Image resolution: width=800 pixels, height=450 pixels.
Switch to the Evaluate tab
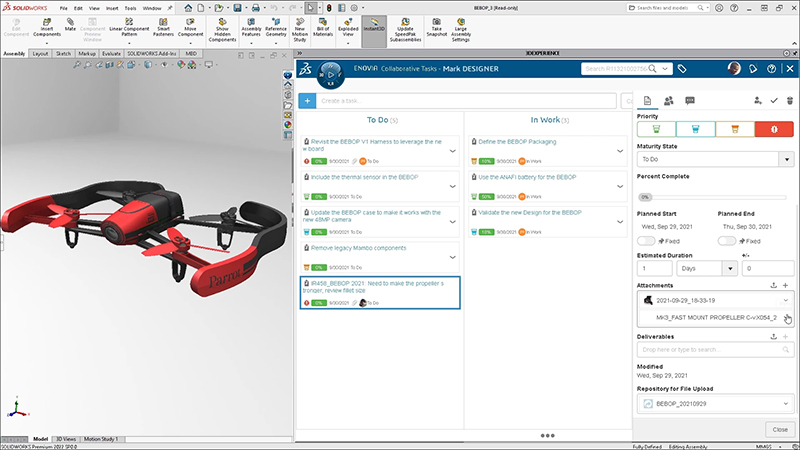click(x=111, y=54)
